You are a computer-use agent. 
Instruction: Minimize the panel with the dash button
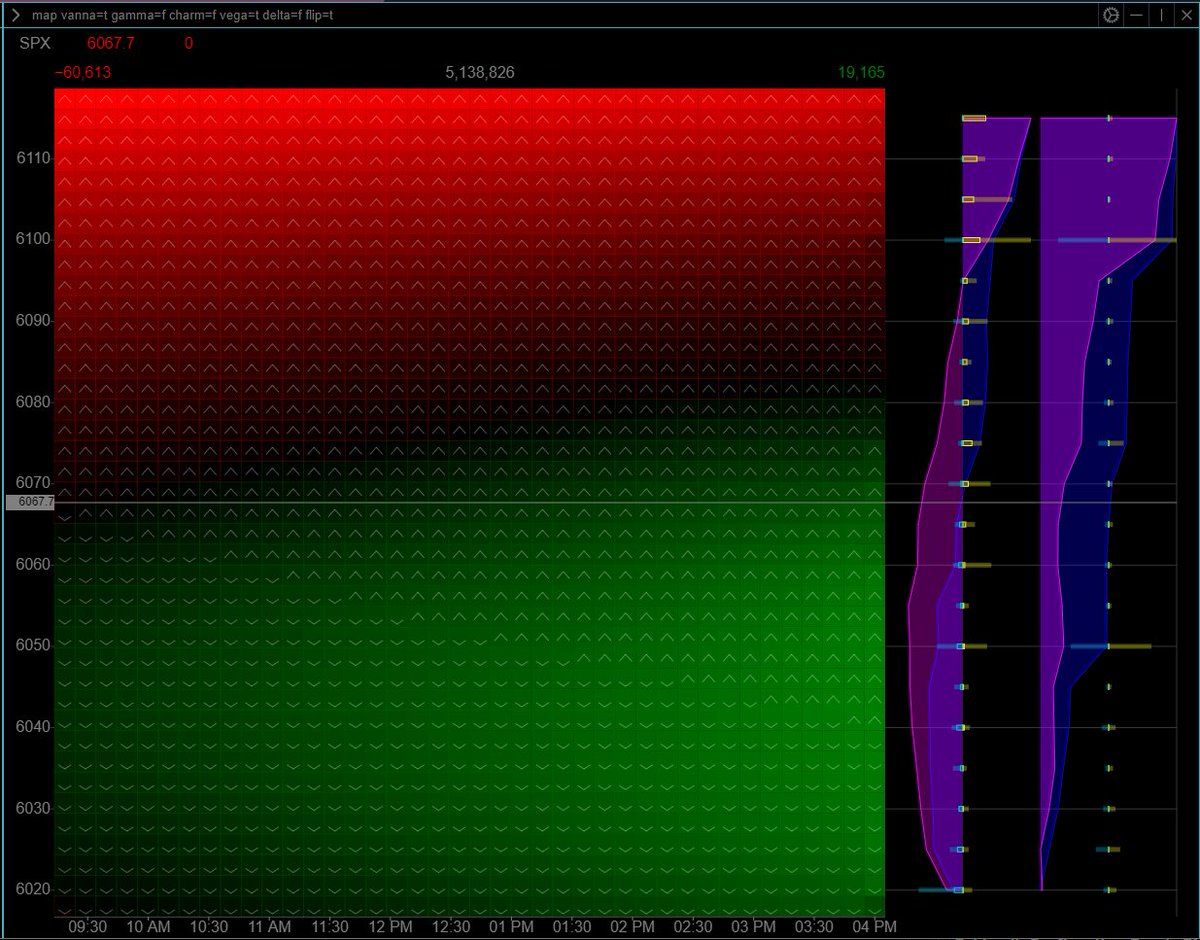[1137, 15]
